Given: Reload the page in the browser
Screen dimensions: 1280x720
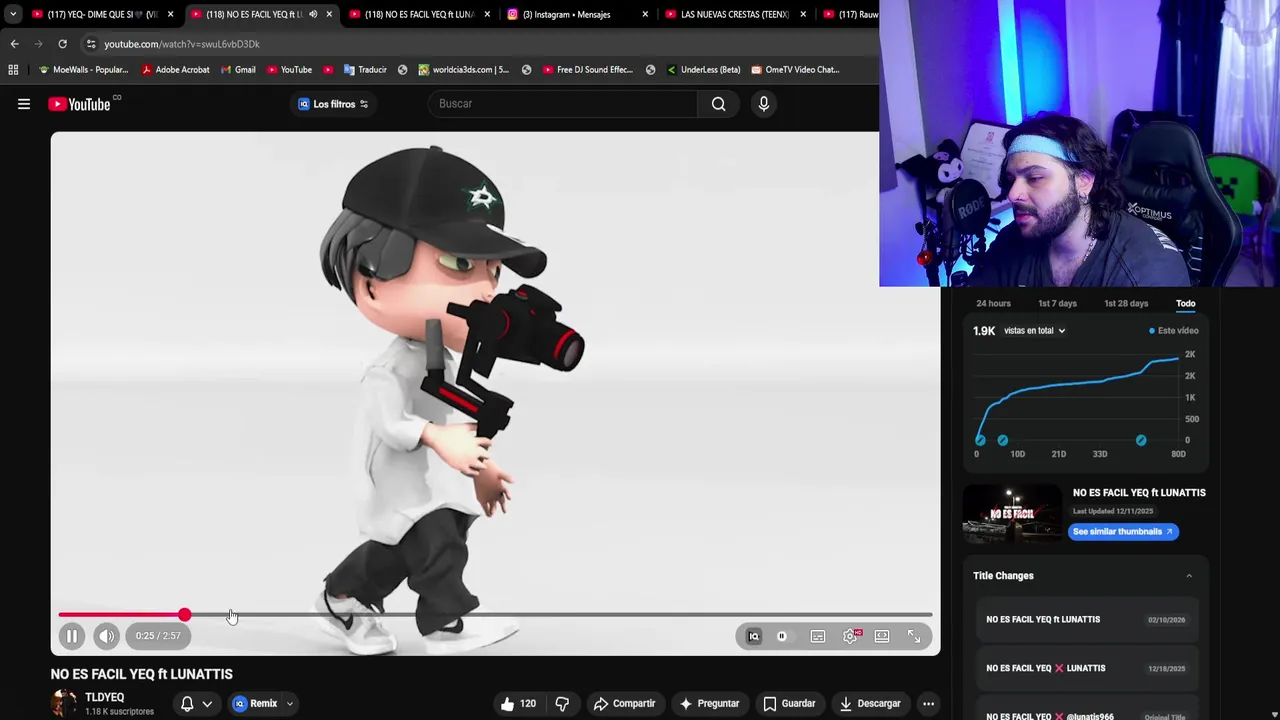Looking at the screenshot, I should coord(62,44).
